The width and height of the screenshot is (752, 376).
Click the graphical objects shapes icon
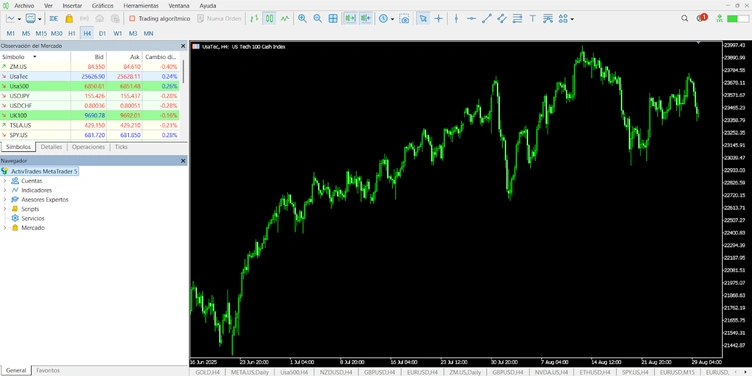[563, 19]
